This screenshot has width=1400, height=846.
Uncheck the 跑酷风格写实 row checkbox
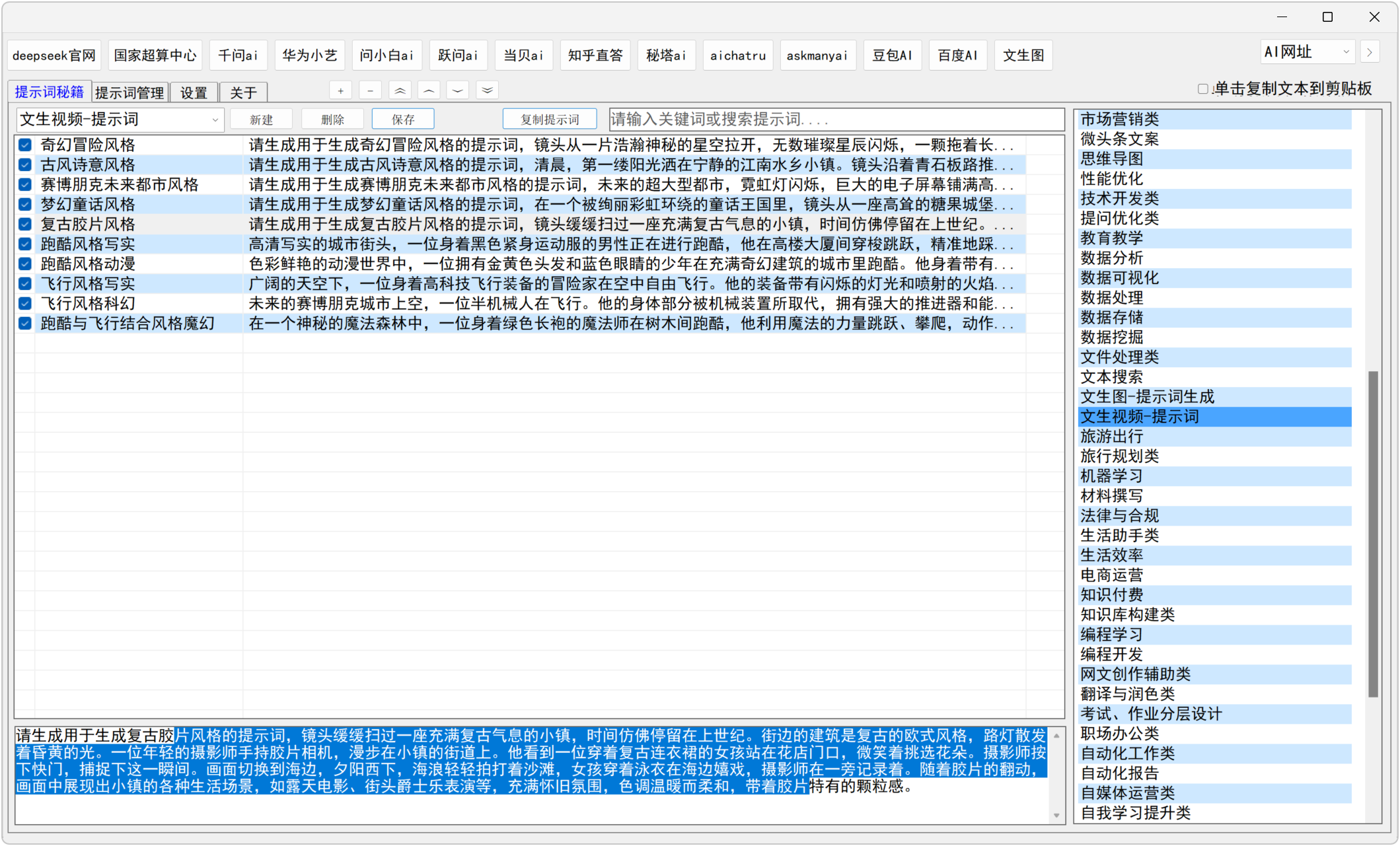coord(25,244)
